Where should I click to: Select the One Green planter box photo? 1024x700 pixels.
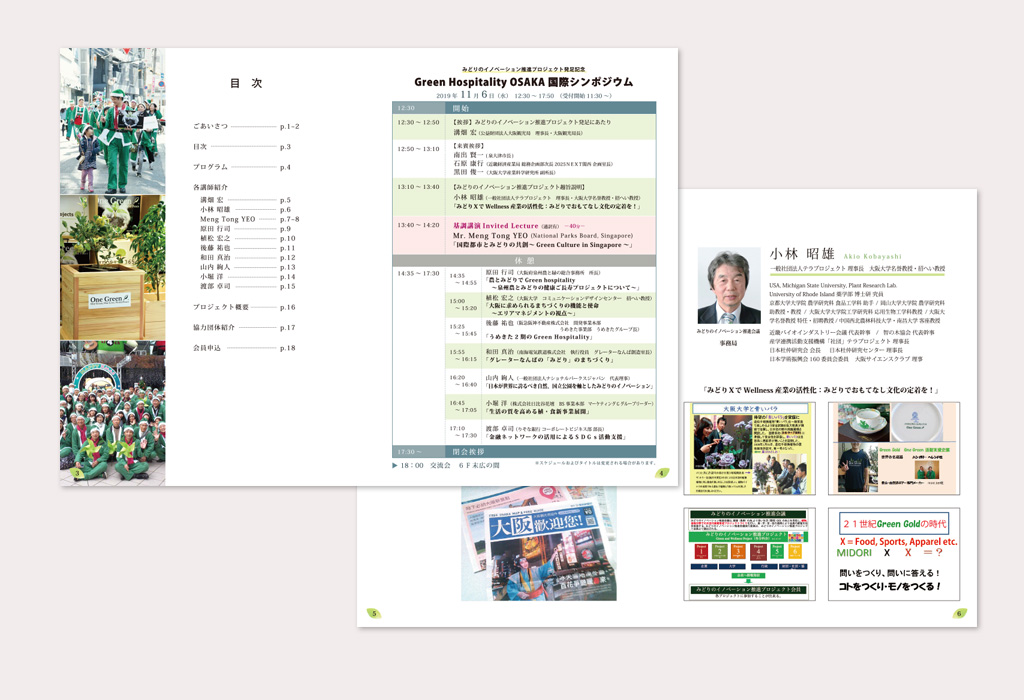tap(112, 267)
